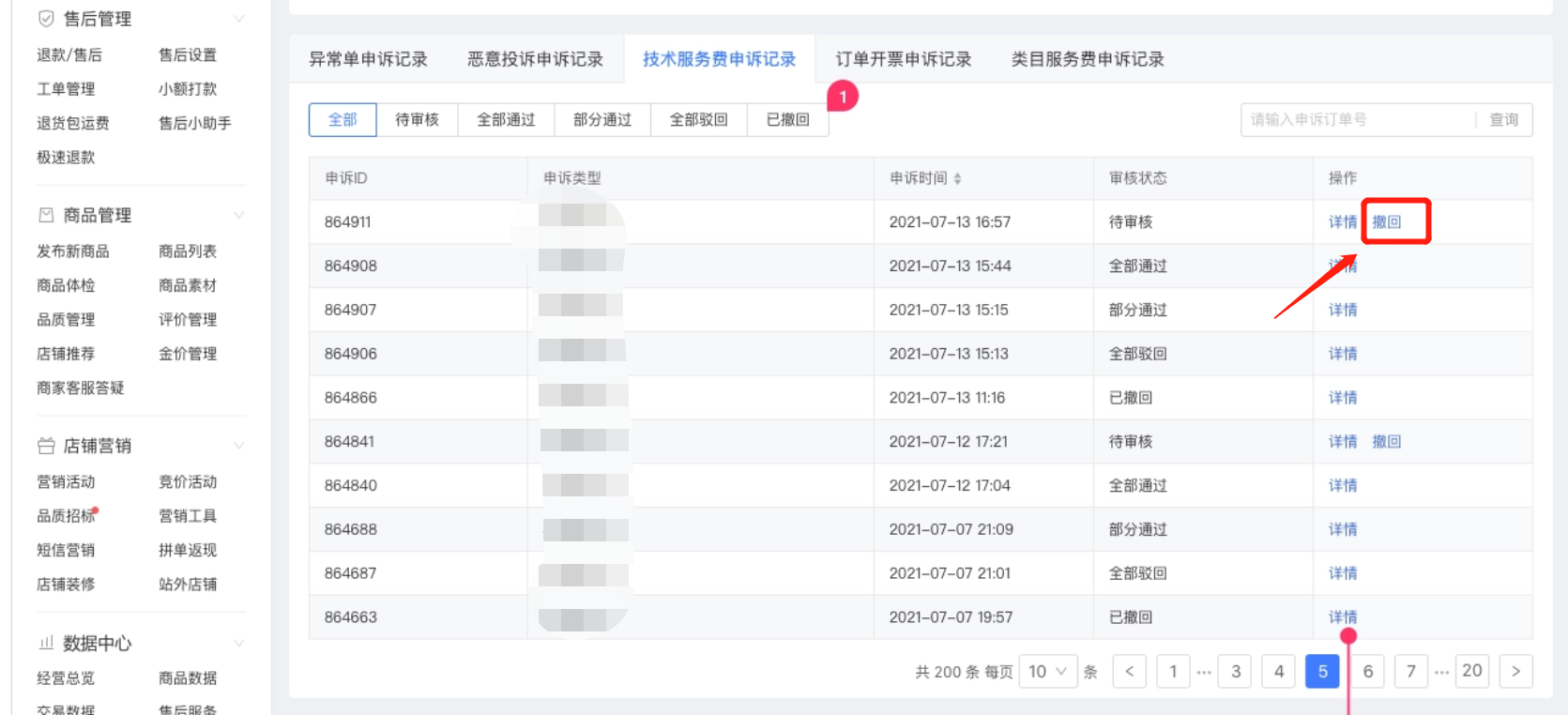The height and width of the screenshot is (715, 1568).
Task: Go to the next page arrow
Action: coord(1515,672)
